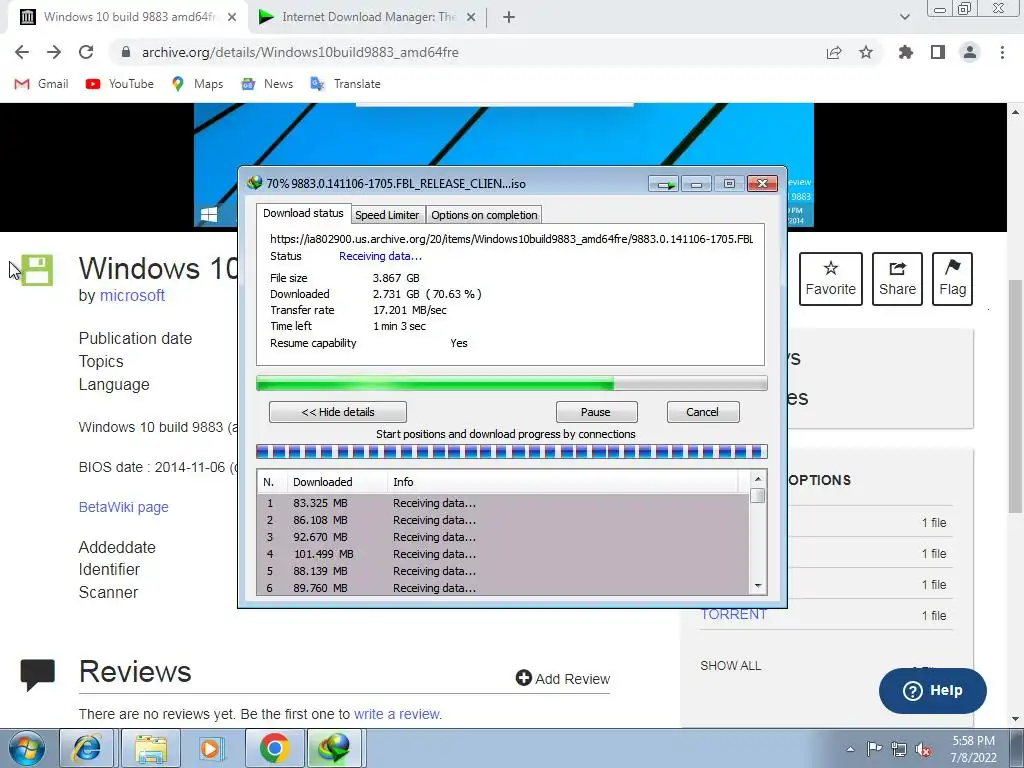Cancel the download

703,412
